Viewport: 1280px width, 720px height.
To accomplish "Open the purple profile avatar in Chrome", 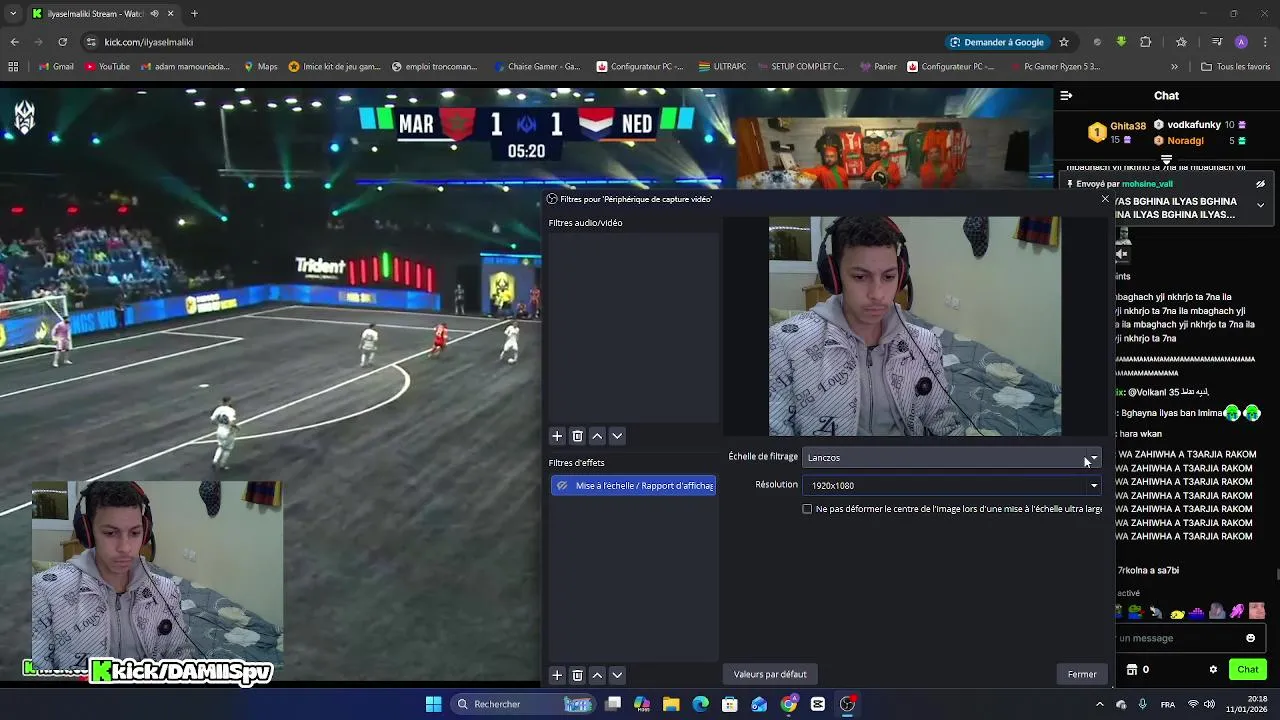I will 1241,42.
